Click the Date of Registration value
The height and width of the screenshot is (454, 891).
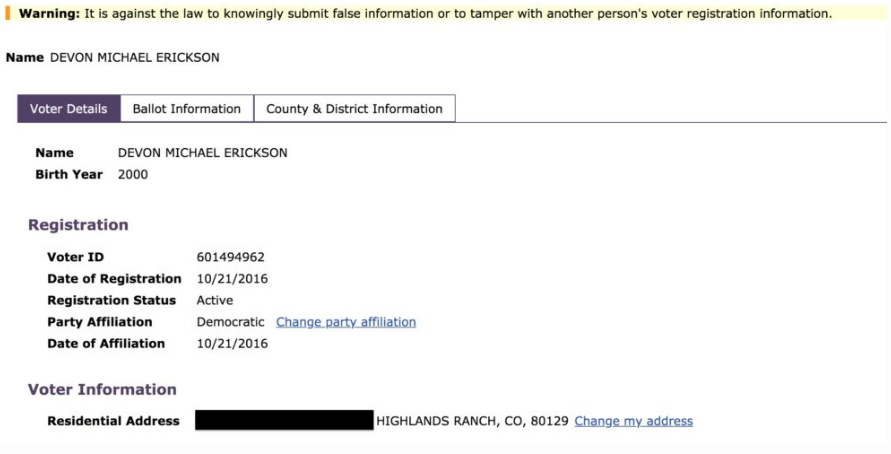[x=232, y=279]
